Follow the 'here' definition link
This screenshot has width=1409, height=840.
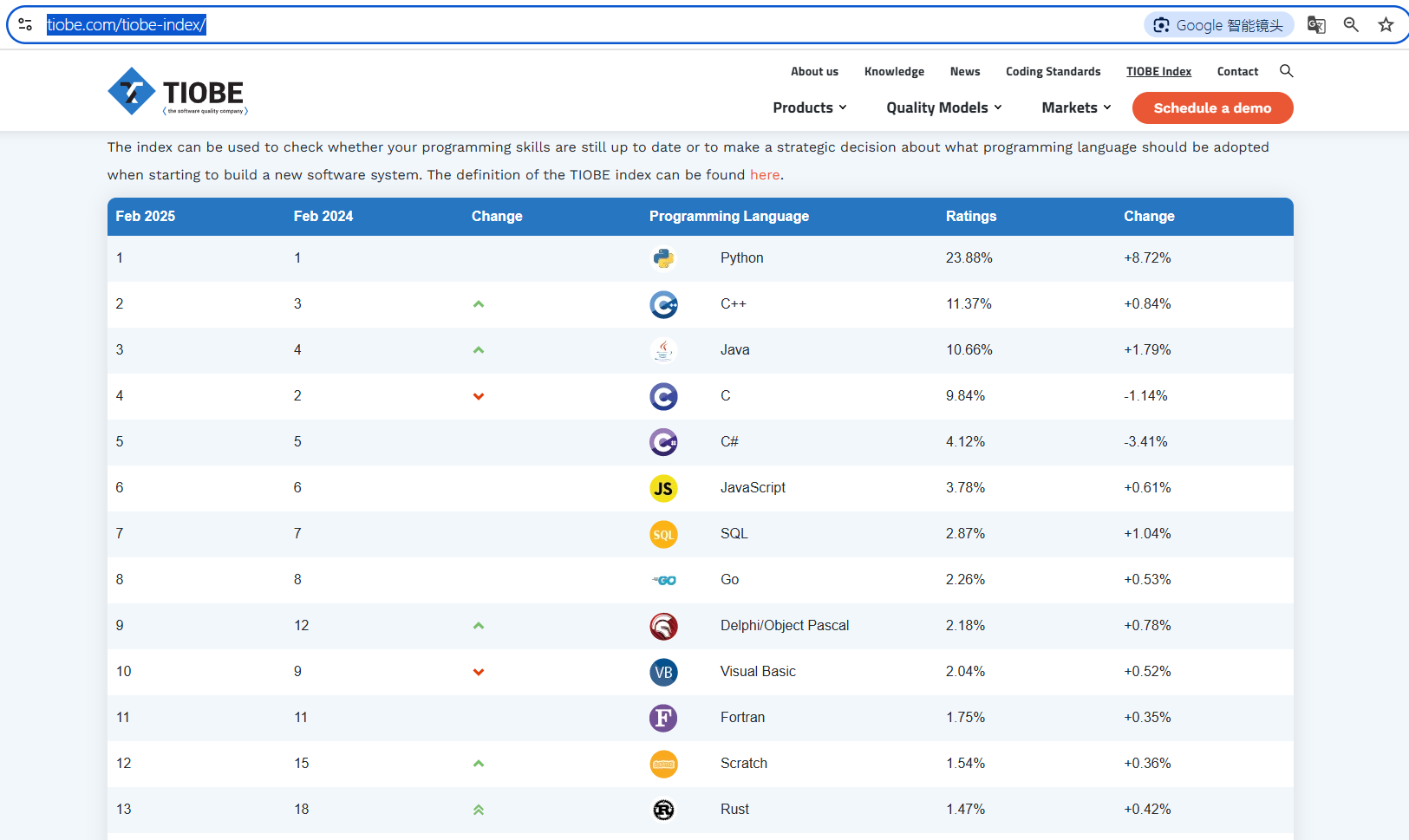click(x=765, y=175)
